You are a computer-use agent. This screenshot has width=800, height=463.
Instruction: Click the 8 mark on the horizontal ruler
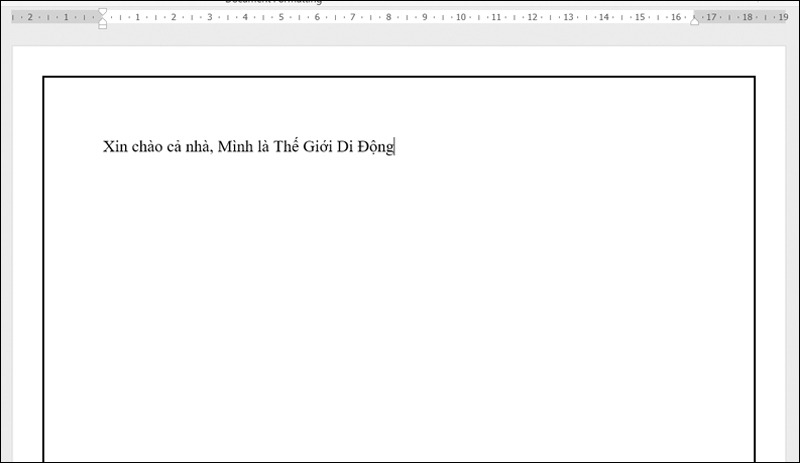click(x=389, y=17)
